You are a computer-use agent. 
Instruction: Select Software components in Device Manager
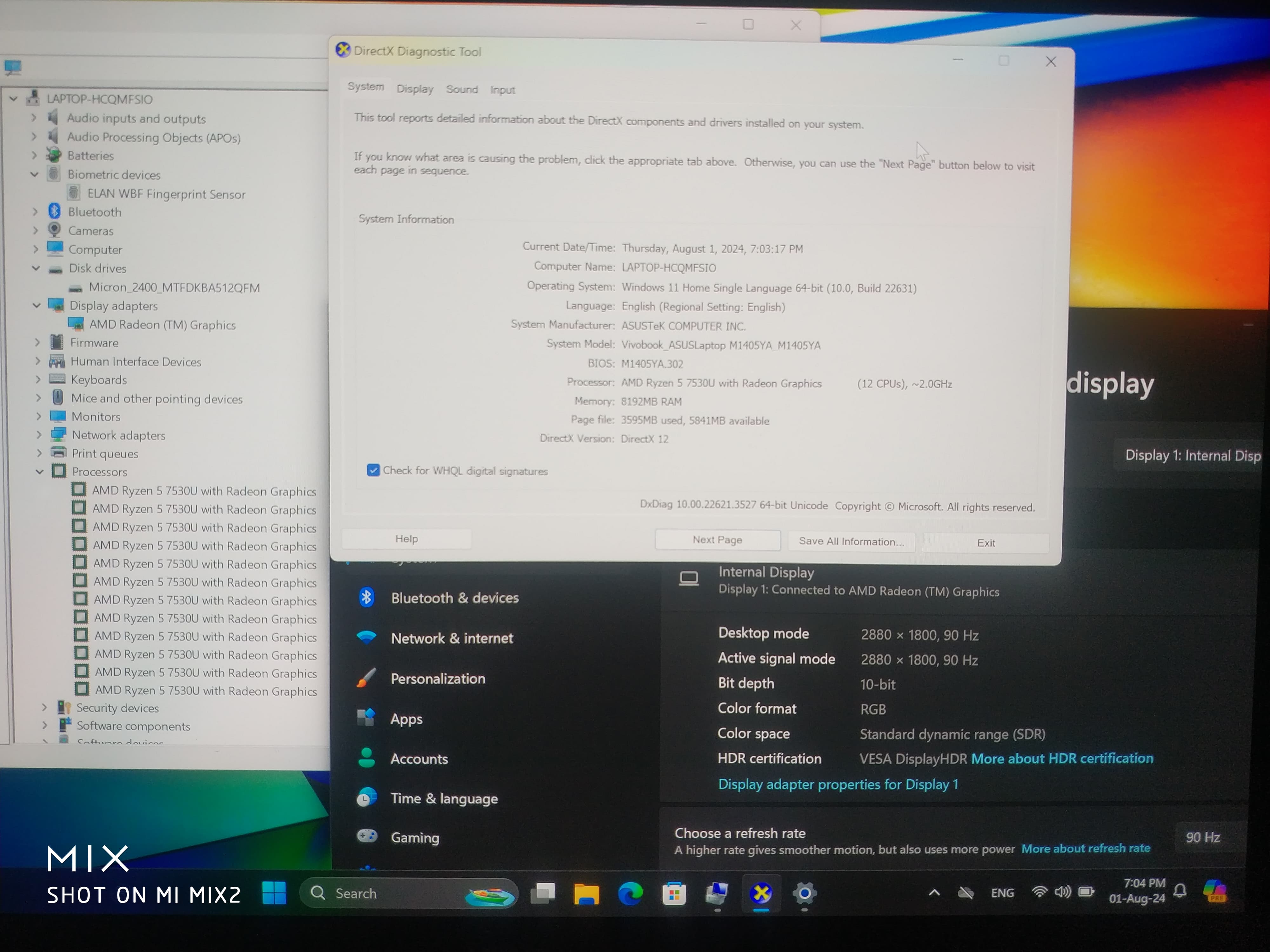click(x=133, y=726)
